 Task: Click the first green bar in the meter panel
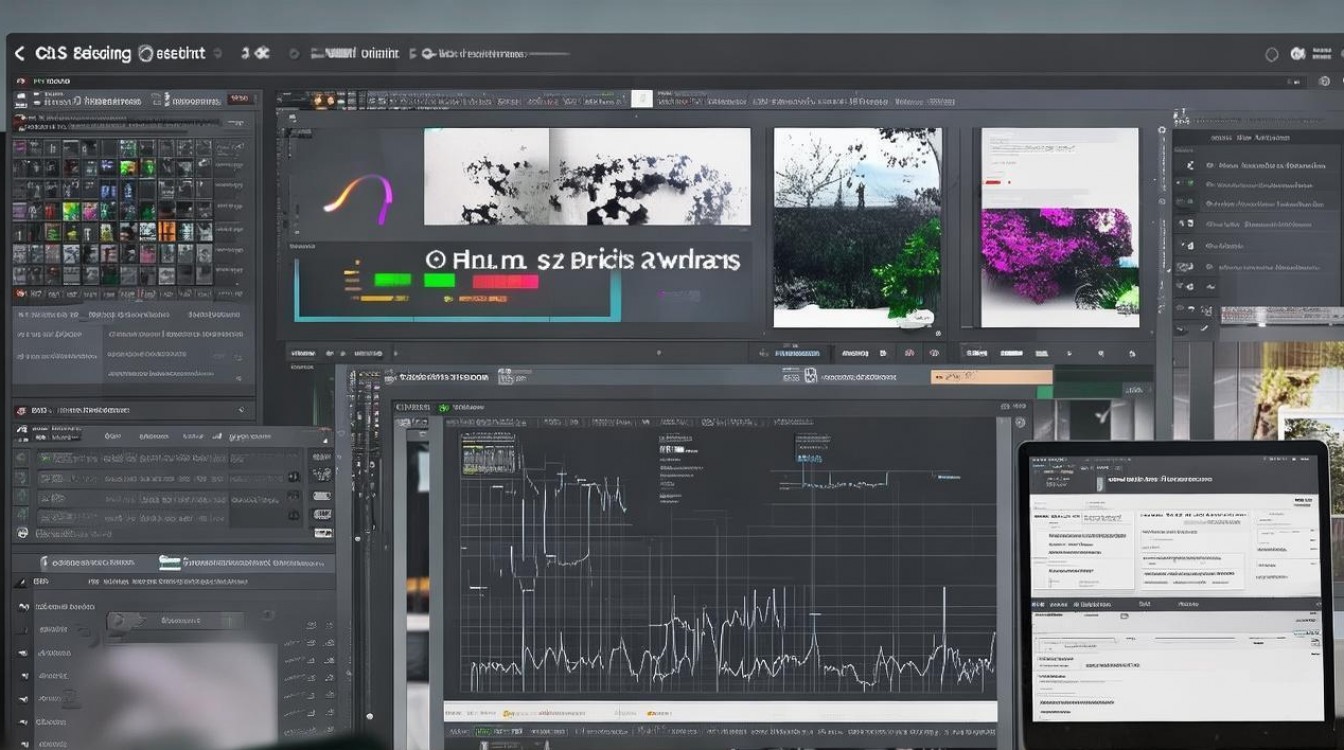[391, 281]
